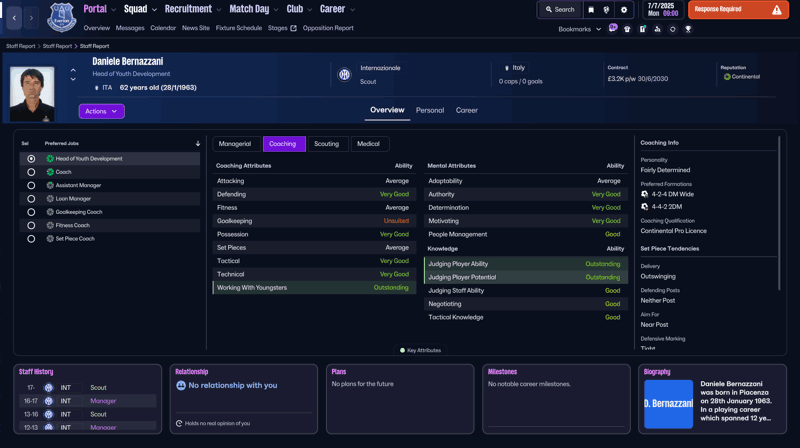Click the 4-2-4 DM Wide formation icon

644,194
